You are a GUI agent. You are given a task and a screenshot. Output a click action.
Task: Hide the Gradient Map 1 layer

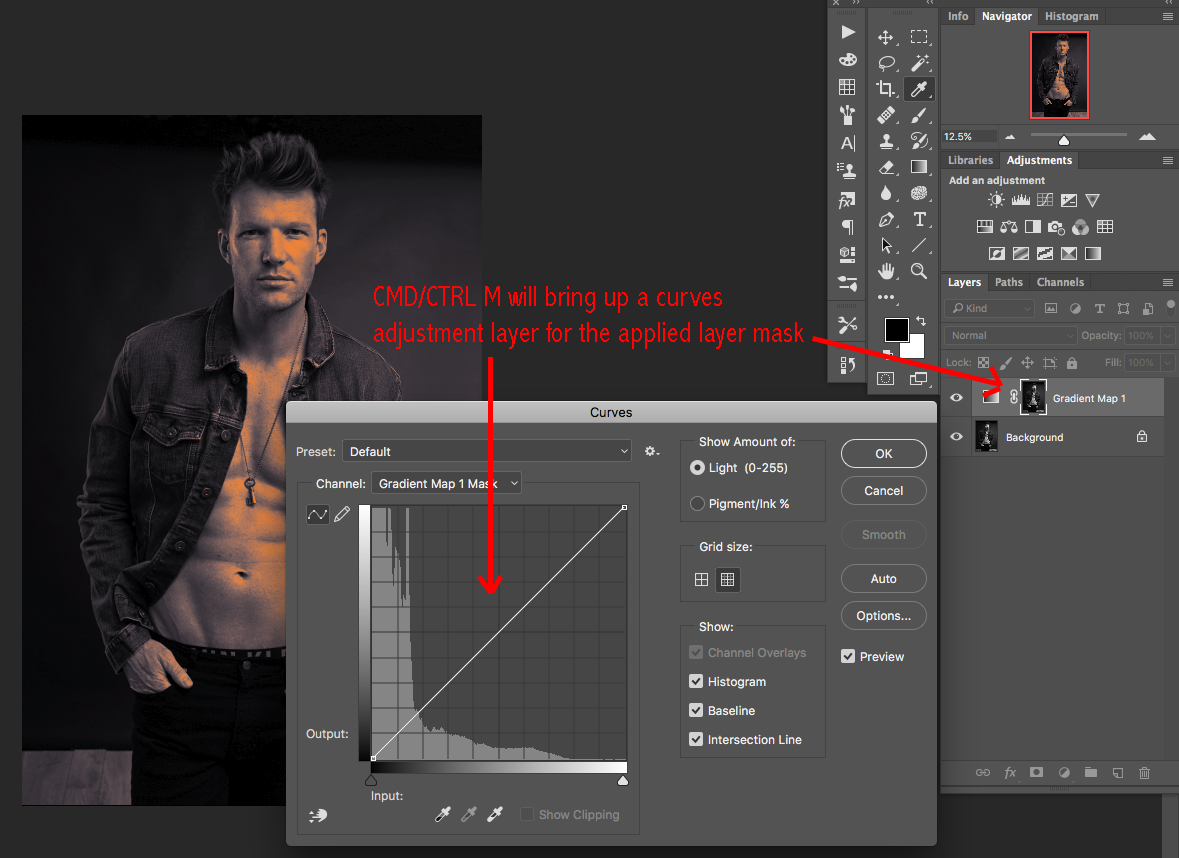tap(957, 398)
